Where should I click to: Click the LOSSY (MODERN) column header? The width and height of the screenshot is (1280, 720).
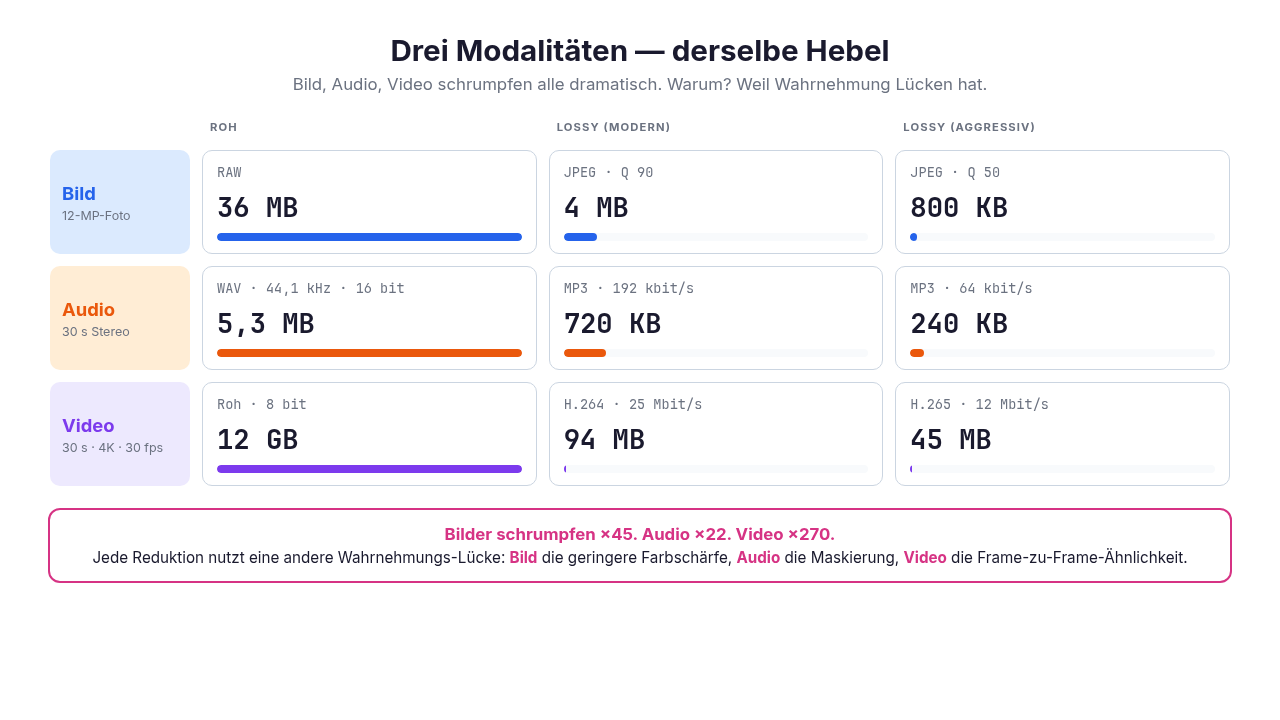pyautogui.click(x=614, y=127)
